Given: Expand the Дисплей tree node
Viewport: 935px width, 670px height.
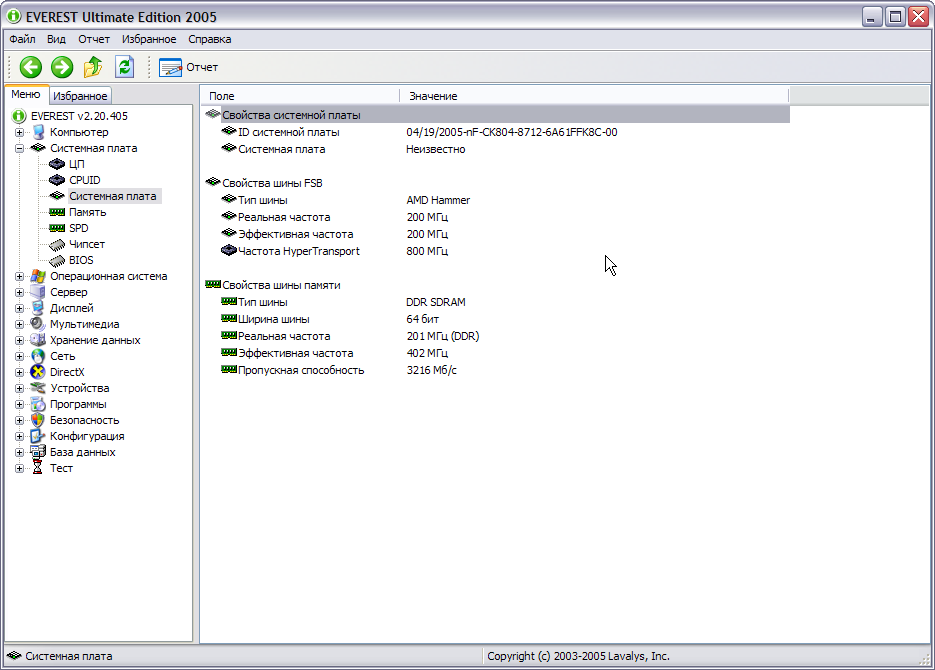Looking at the screenshot, I should tap(20, 309).
